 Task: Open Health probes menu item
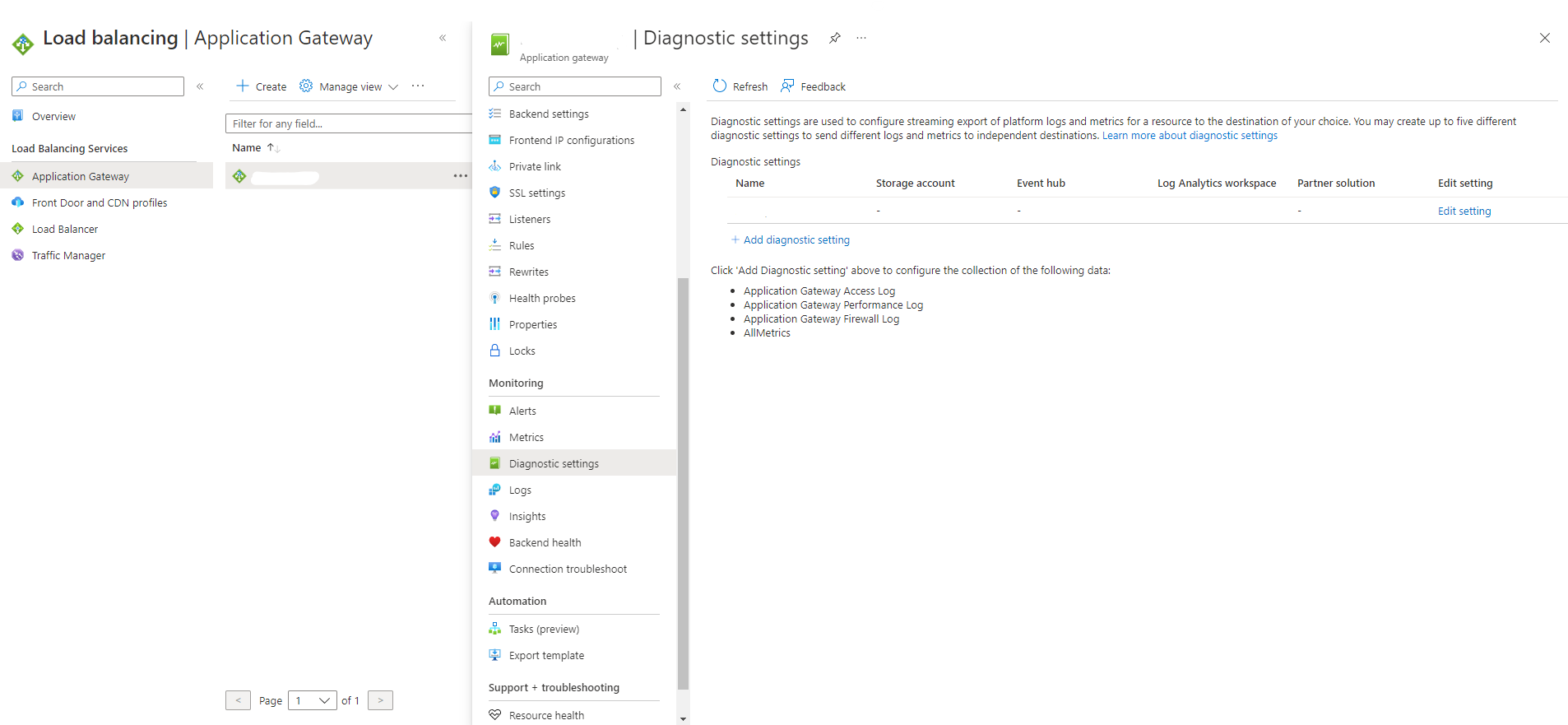coord(541,298)
